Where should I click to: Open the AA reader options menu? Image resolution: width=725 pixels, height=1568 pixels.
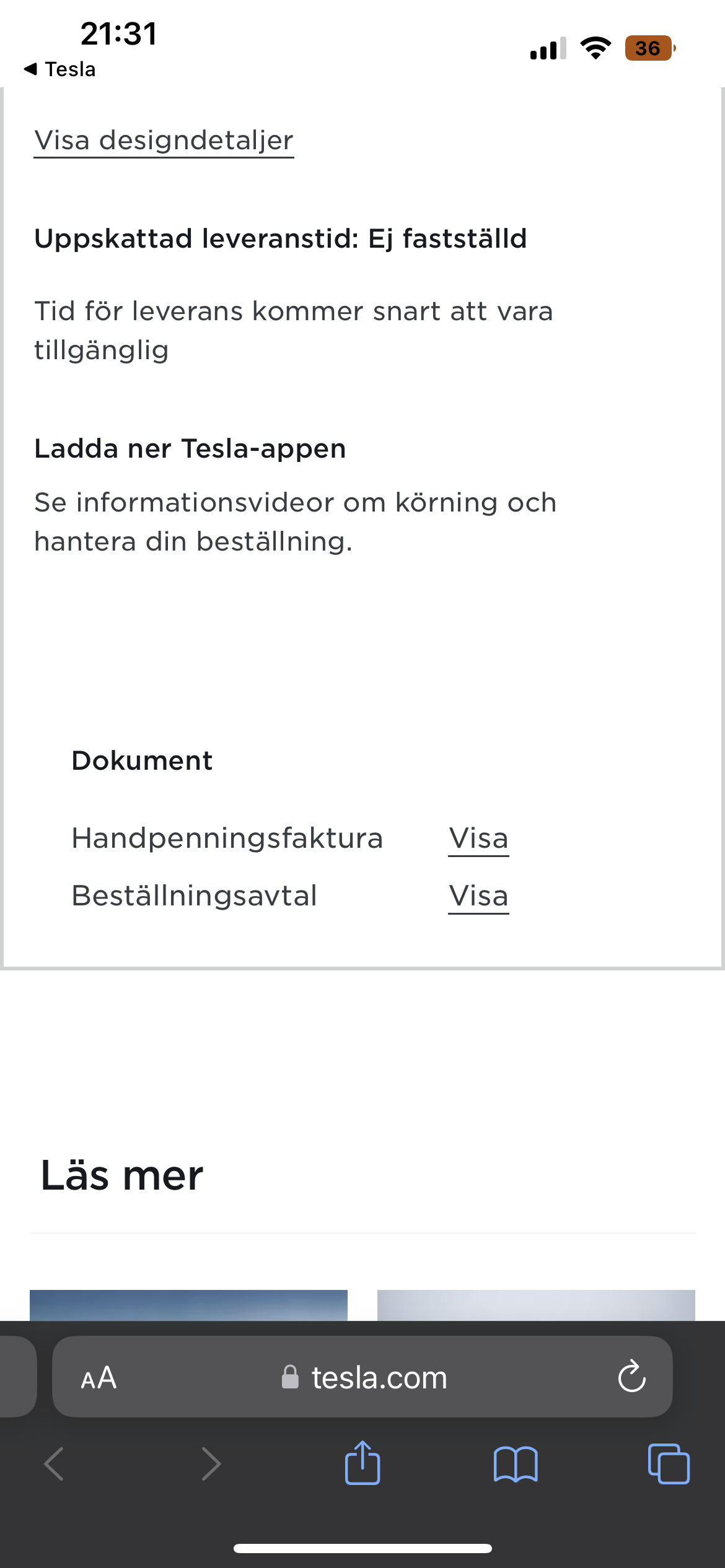coord(99,1378)
